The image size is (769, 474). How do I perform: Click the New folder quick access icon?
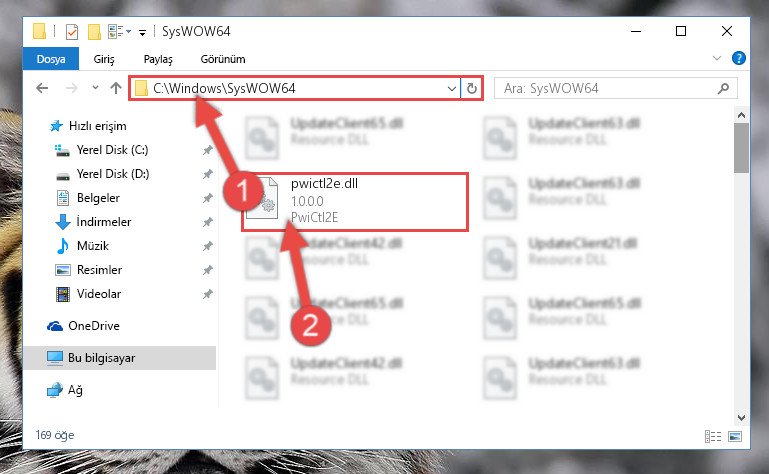tap(94, 32)
